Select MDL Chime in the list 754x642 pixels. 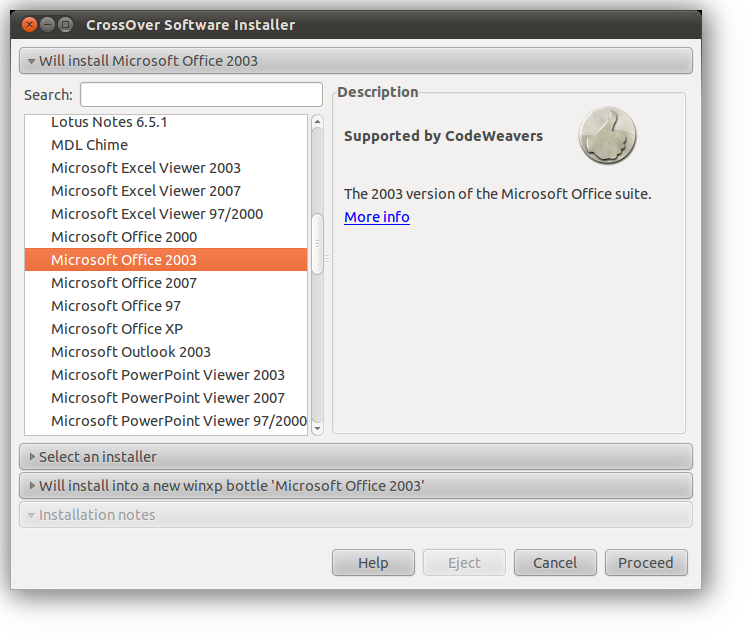tap(166, 145)
